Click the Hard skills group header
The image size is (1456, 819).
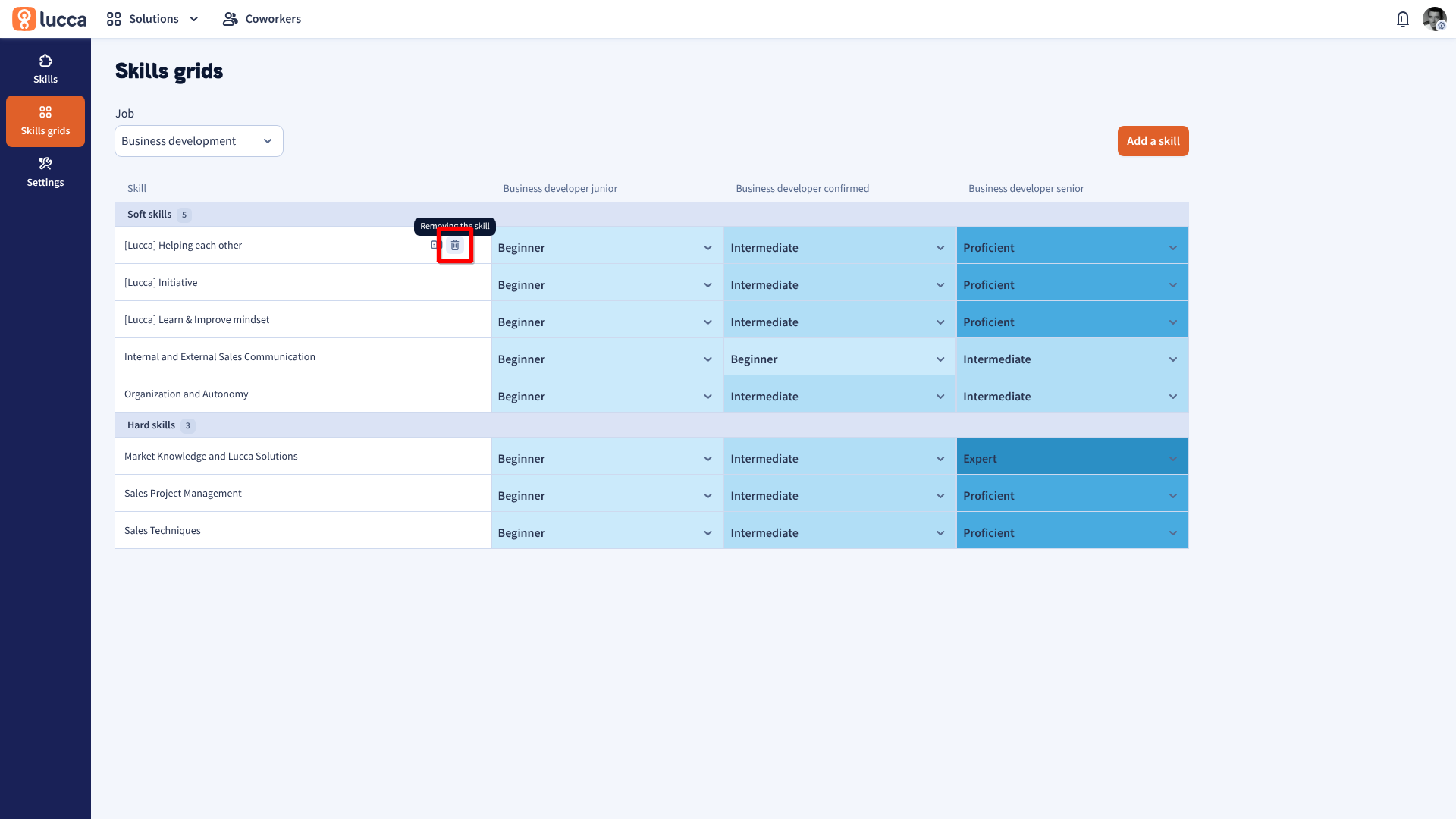pyautogui.click(x=652, y=425)
